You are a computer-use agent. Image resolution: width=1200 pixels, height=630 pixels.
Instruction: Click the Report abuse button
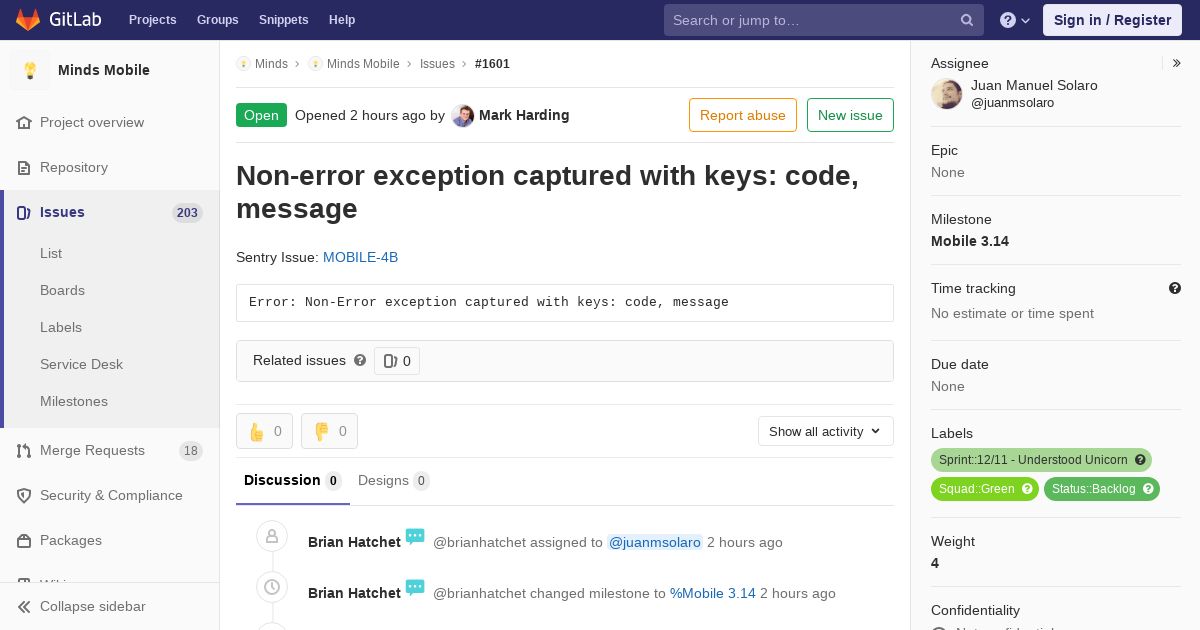743,115
